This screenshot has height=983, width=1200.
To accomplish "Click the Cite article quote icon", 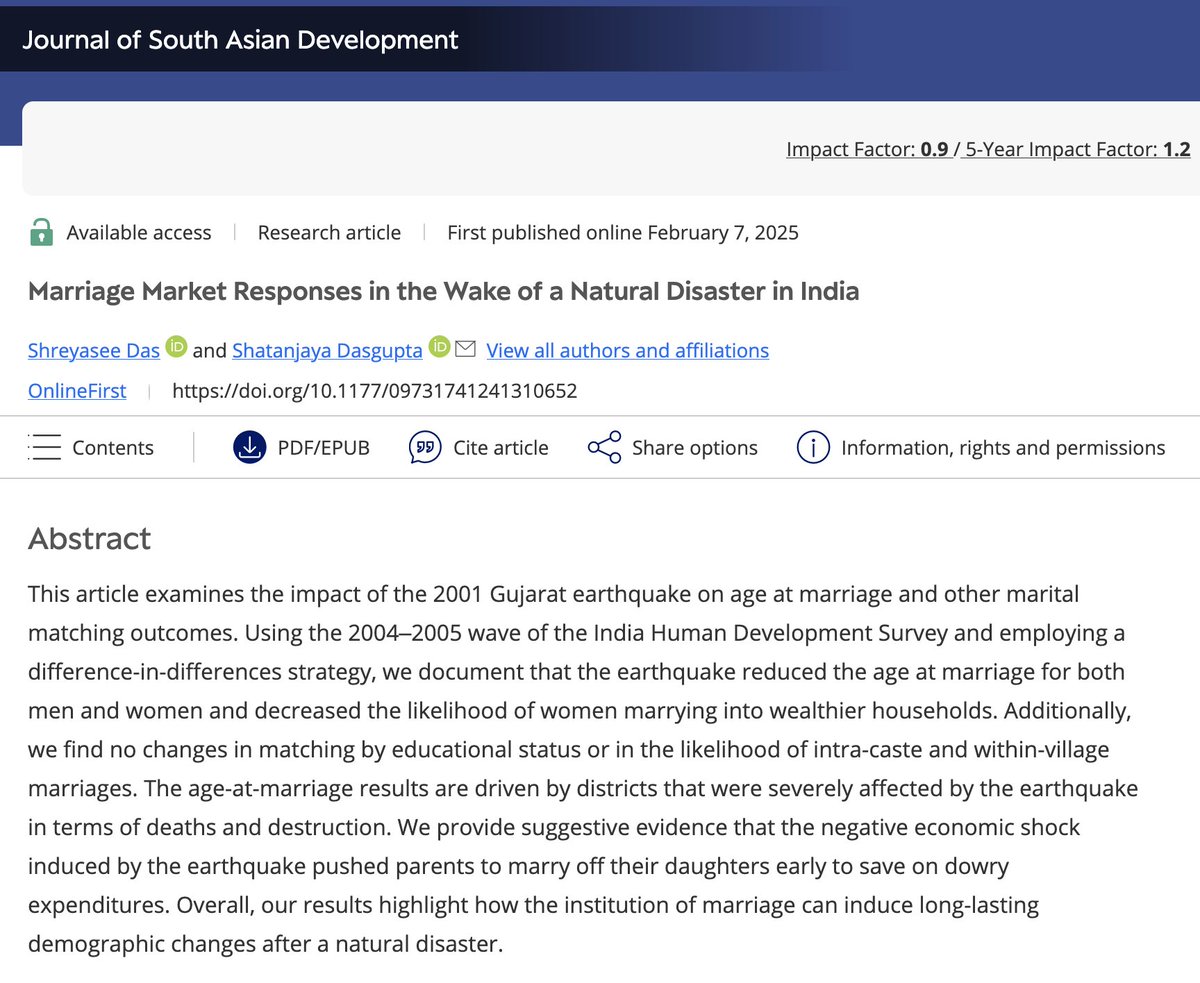I will [x=425, y=448].
